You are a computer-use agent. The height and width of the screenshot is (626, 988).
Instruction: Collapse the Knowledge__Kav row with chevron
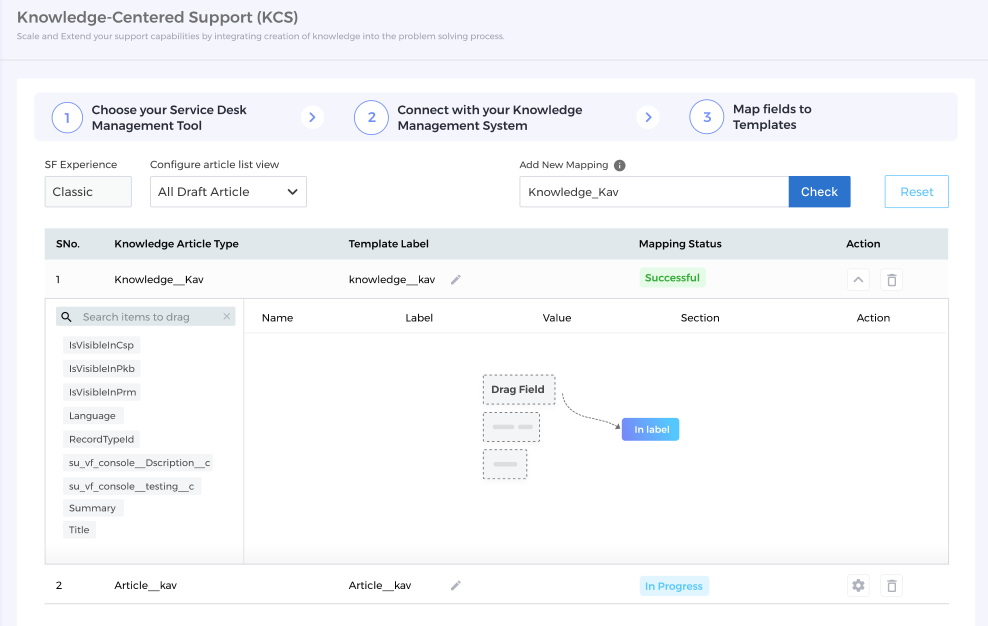[x=858, y=280]
